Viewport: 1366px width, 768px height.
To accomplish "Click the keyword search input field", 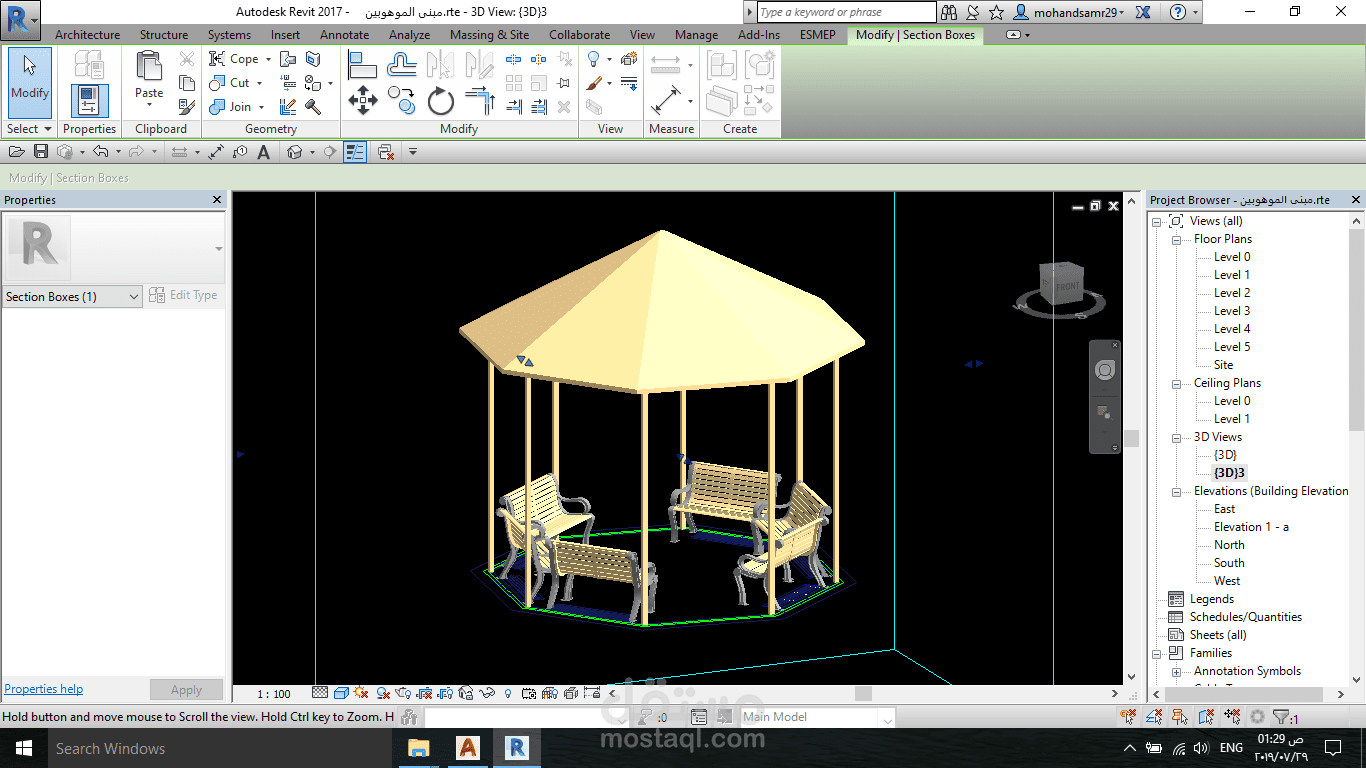I will pos(846,12).
